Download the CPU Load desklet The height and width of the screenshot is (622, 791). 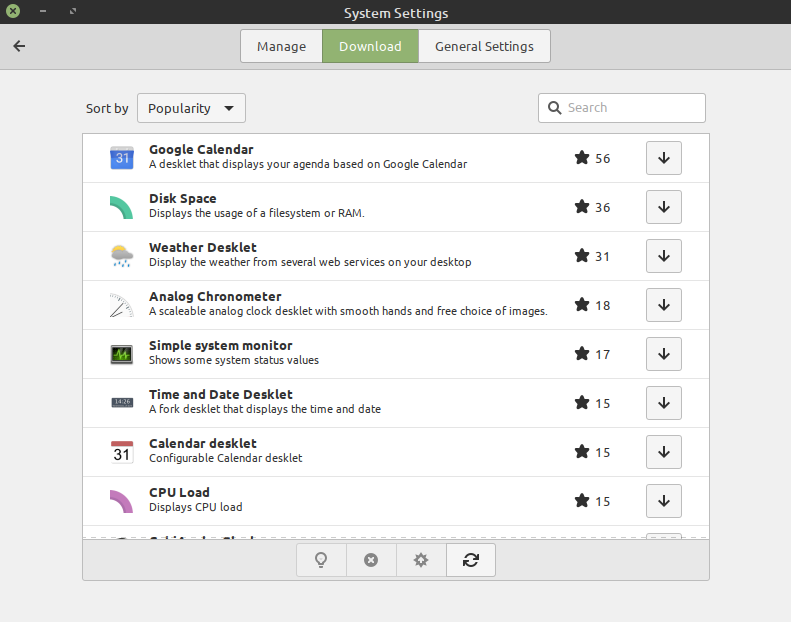point(664,501)
